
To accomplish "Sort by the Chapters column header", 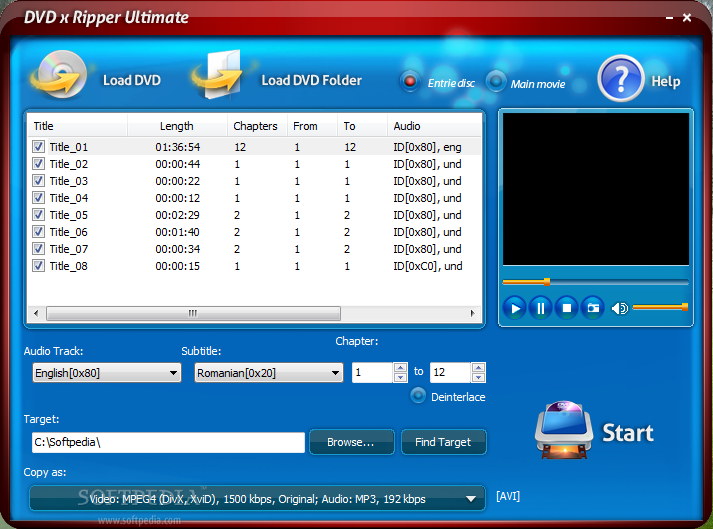I will click(x=257, y=126).
